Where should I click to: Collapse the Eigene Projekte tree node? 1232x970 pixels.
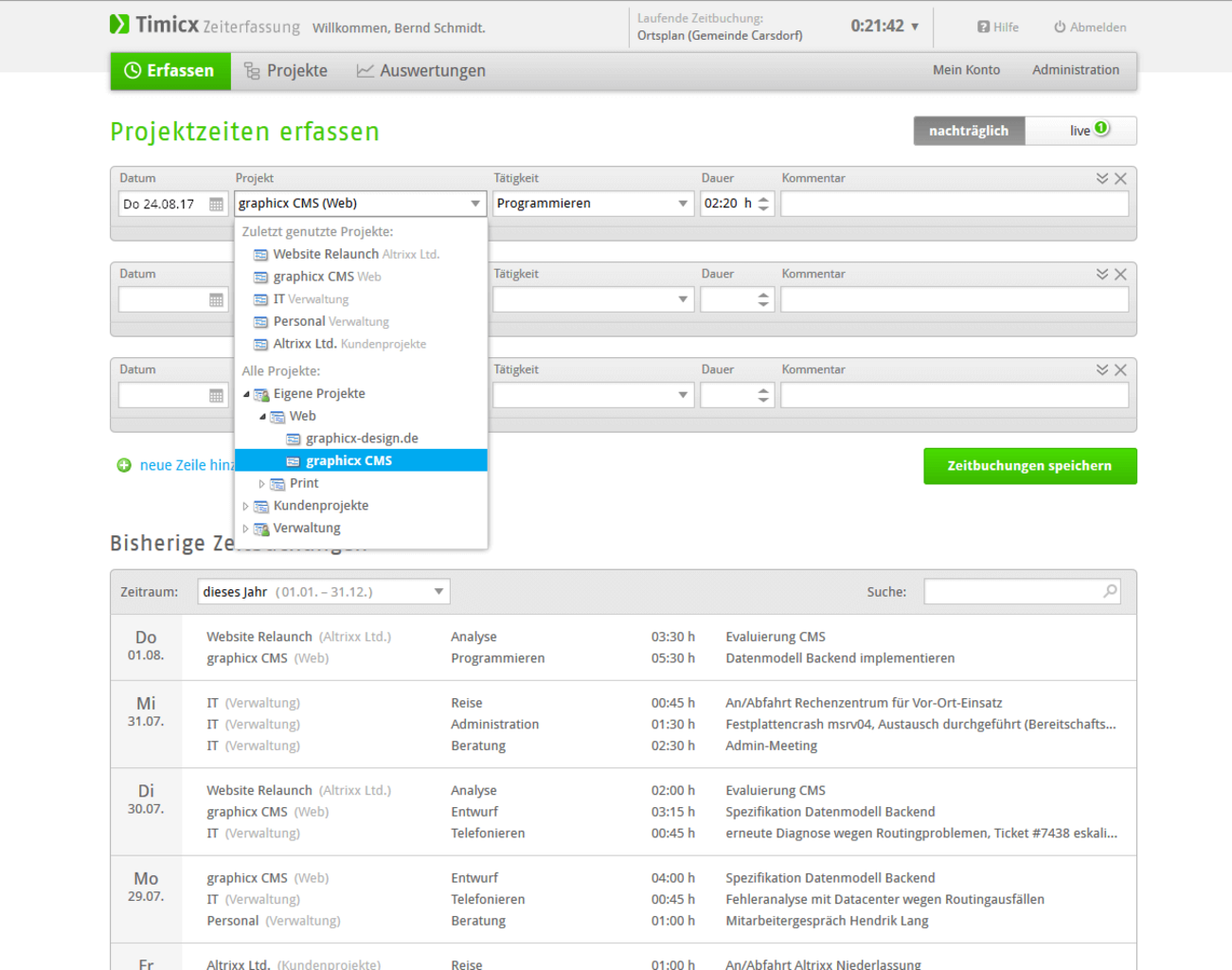246,394
